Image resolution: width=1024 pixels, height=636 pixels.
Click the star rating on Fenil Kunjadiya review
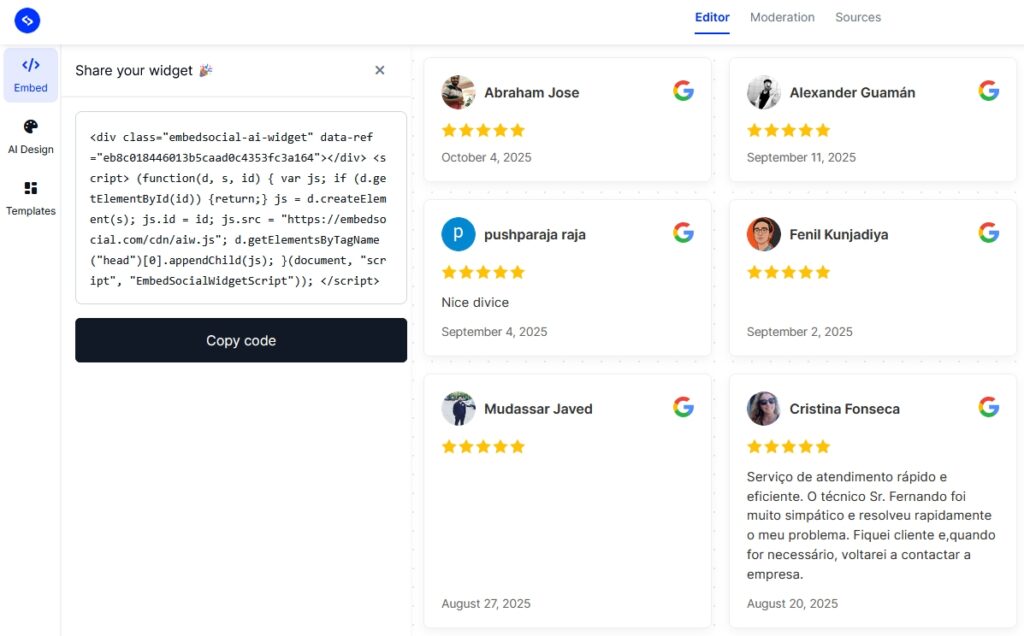coord(788,272)
